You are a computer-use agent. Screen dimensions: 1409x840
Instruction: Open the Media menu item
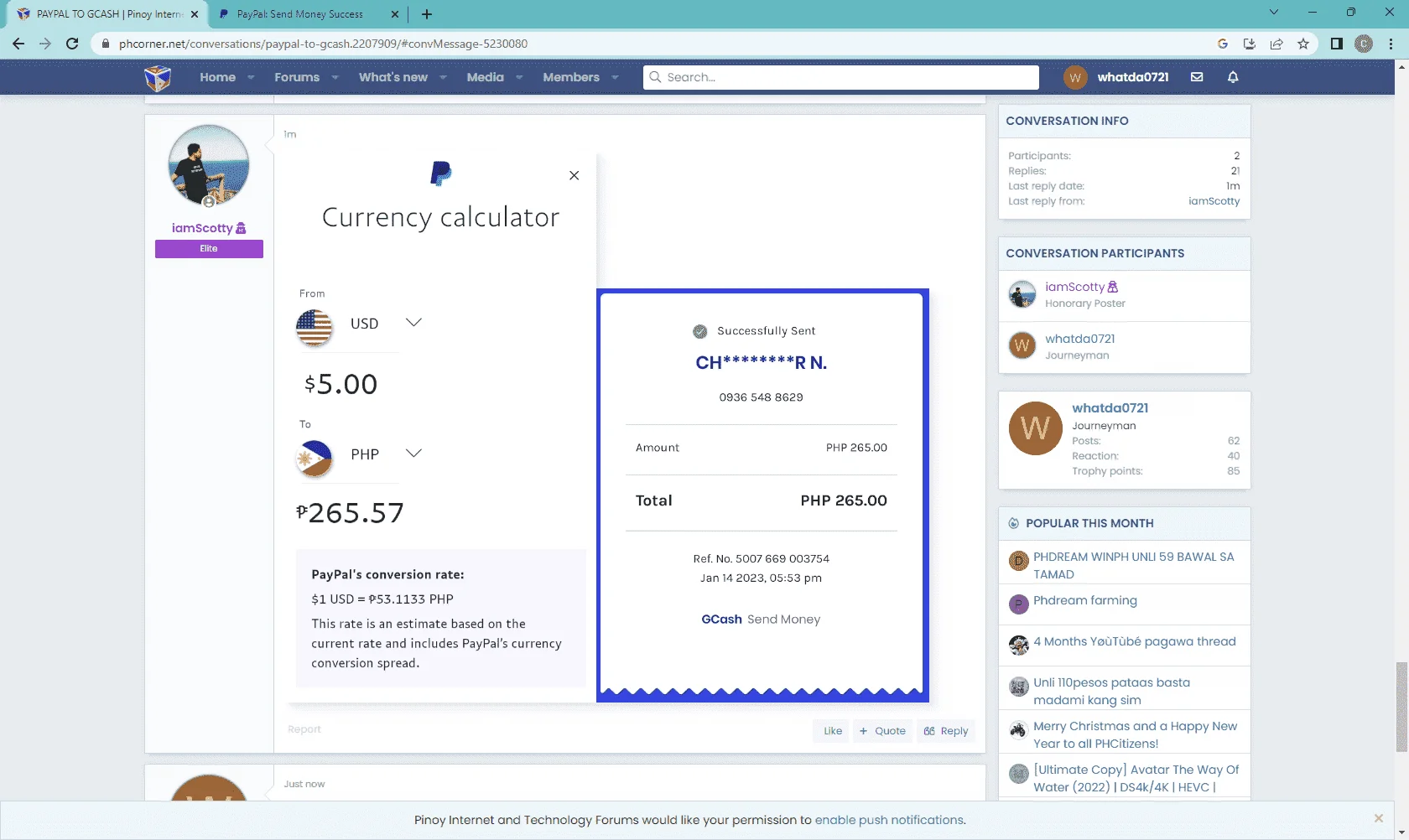click(x=486, y=77)
